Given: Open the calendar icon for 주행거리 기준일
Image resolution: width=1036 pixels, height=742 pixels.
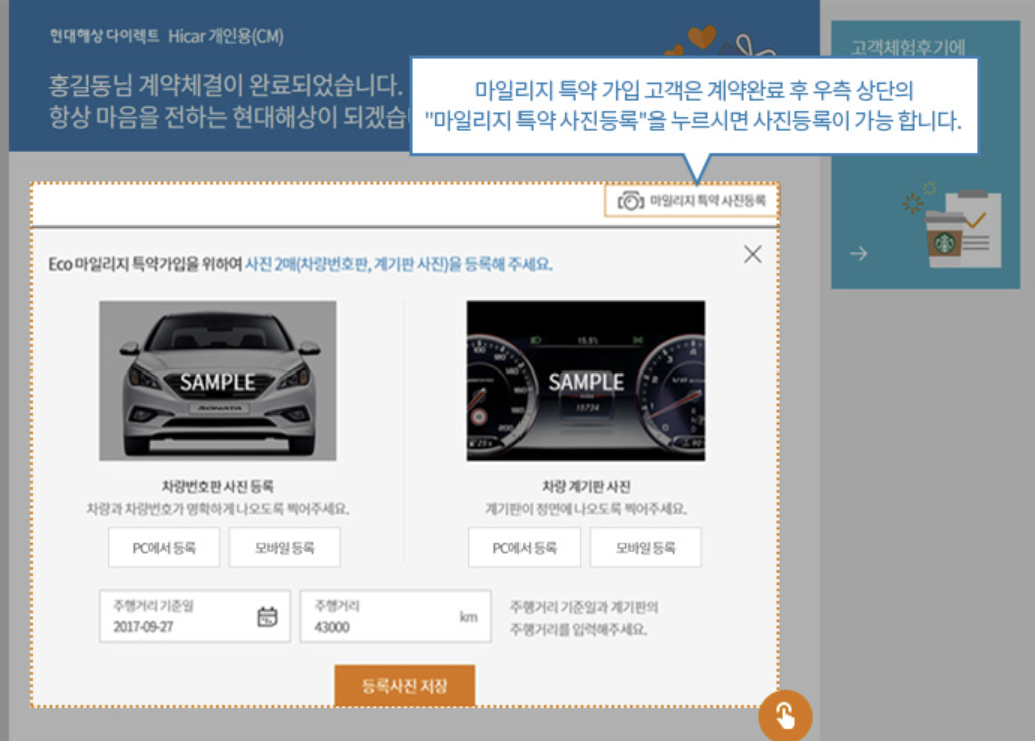Looking at the screenshot, I should click(267, 617).
